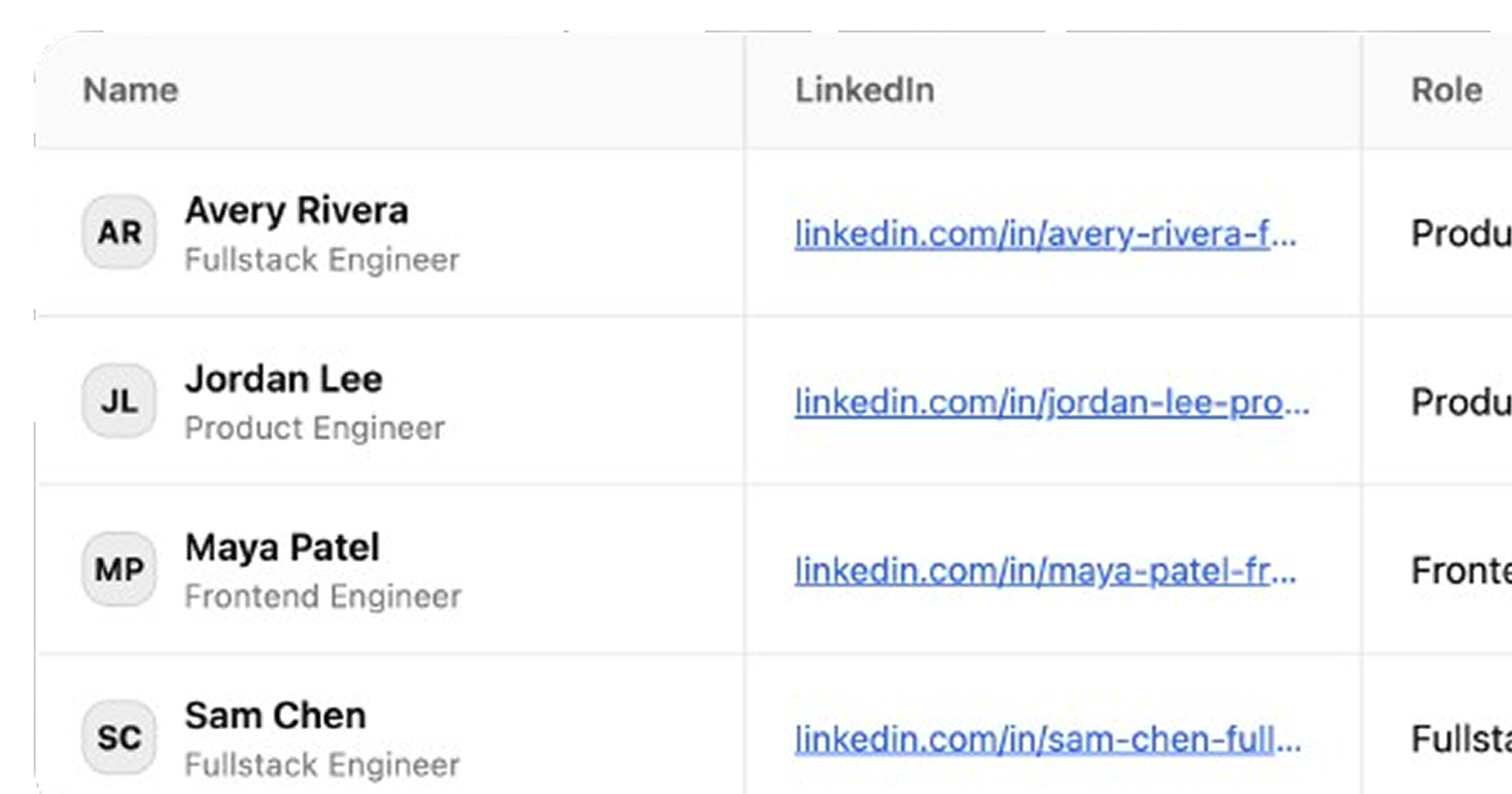Follow Maya Patel's LinkedIn link
This screenshot has height=794, width=1512.
pyautogui.click(x=1045, y=571)
